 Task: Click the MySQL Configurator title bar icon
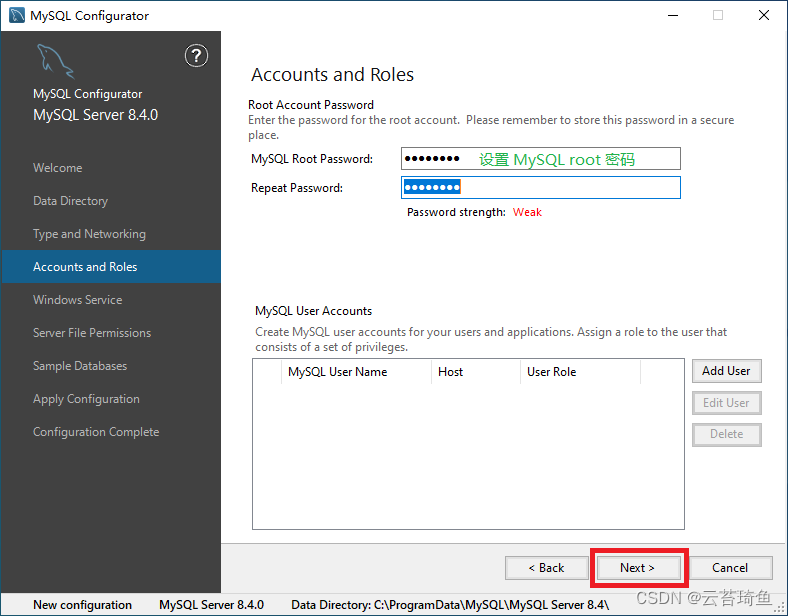17,16
